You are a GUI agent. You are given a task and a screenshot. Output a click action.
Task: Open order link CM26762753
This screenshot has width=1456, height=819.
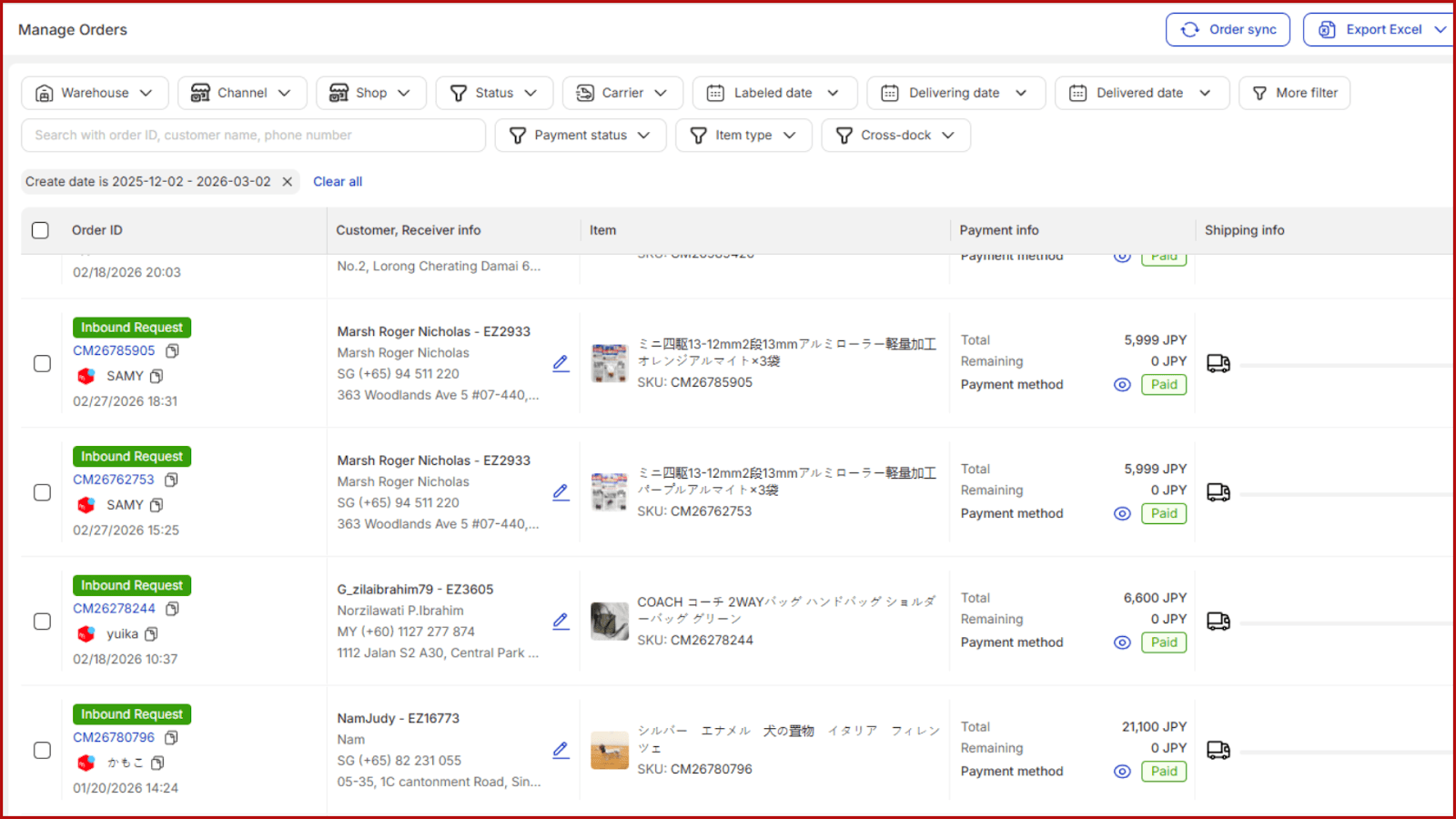(114, 480)
